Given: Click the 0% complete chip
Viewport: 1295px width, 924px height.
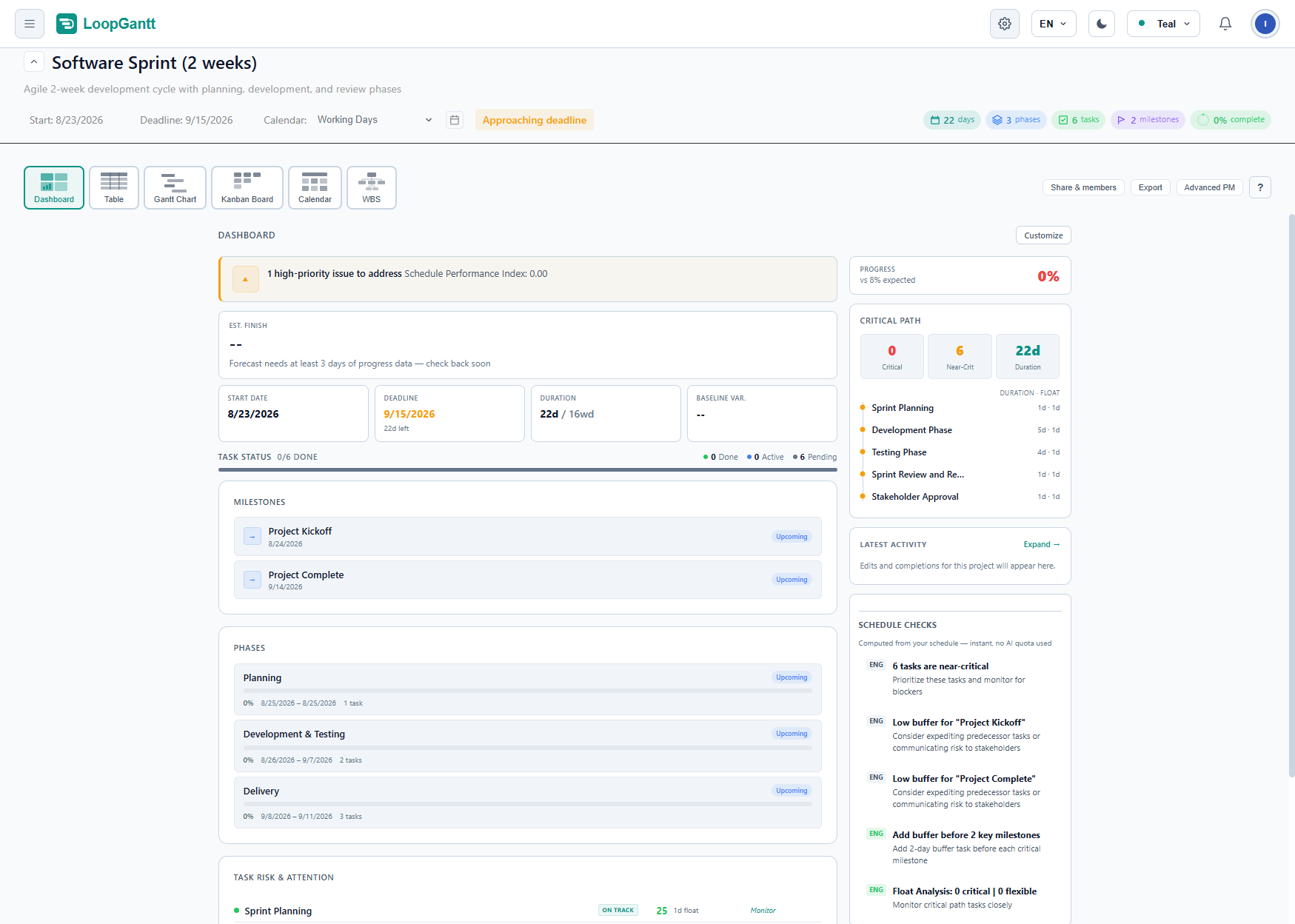Looking at the screenshot, I should coord(1231,120).
